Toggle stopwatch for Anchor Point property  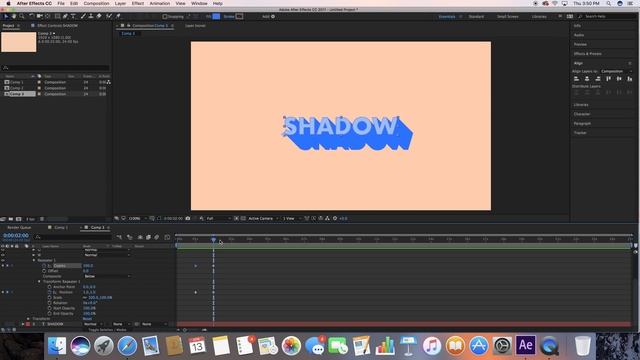(49, 287)
